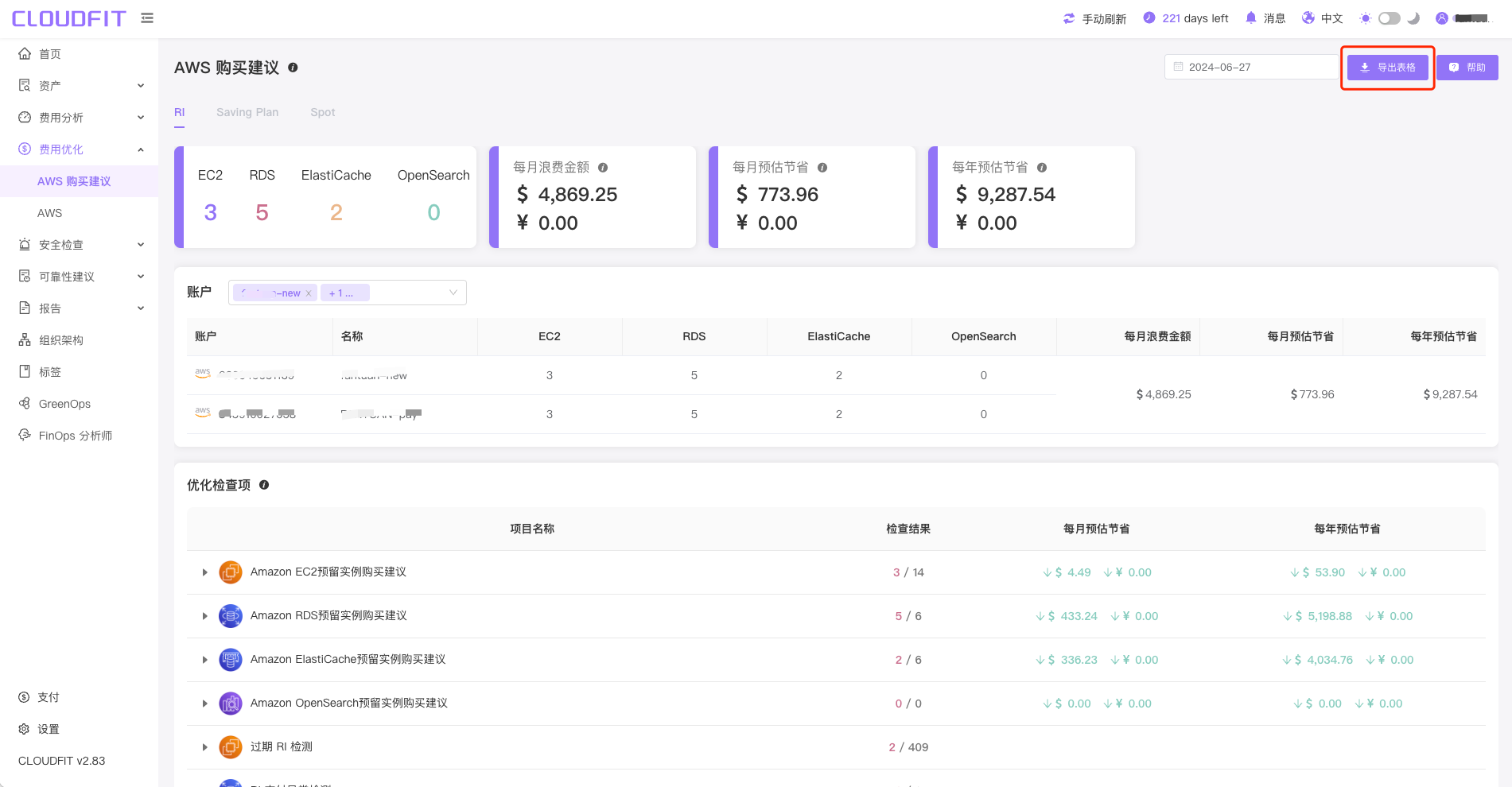This screenshot has width=1512, height=787.
Task: Click the 2 / 409 check result
Action: pos(908,747)
